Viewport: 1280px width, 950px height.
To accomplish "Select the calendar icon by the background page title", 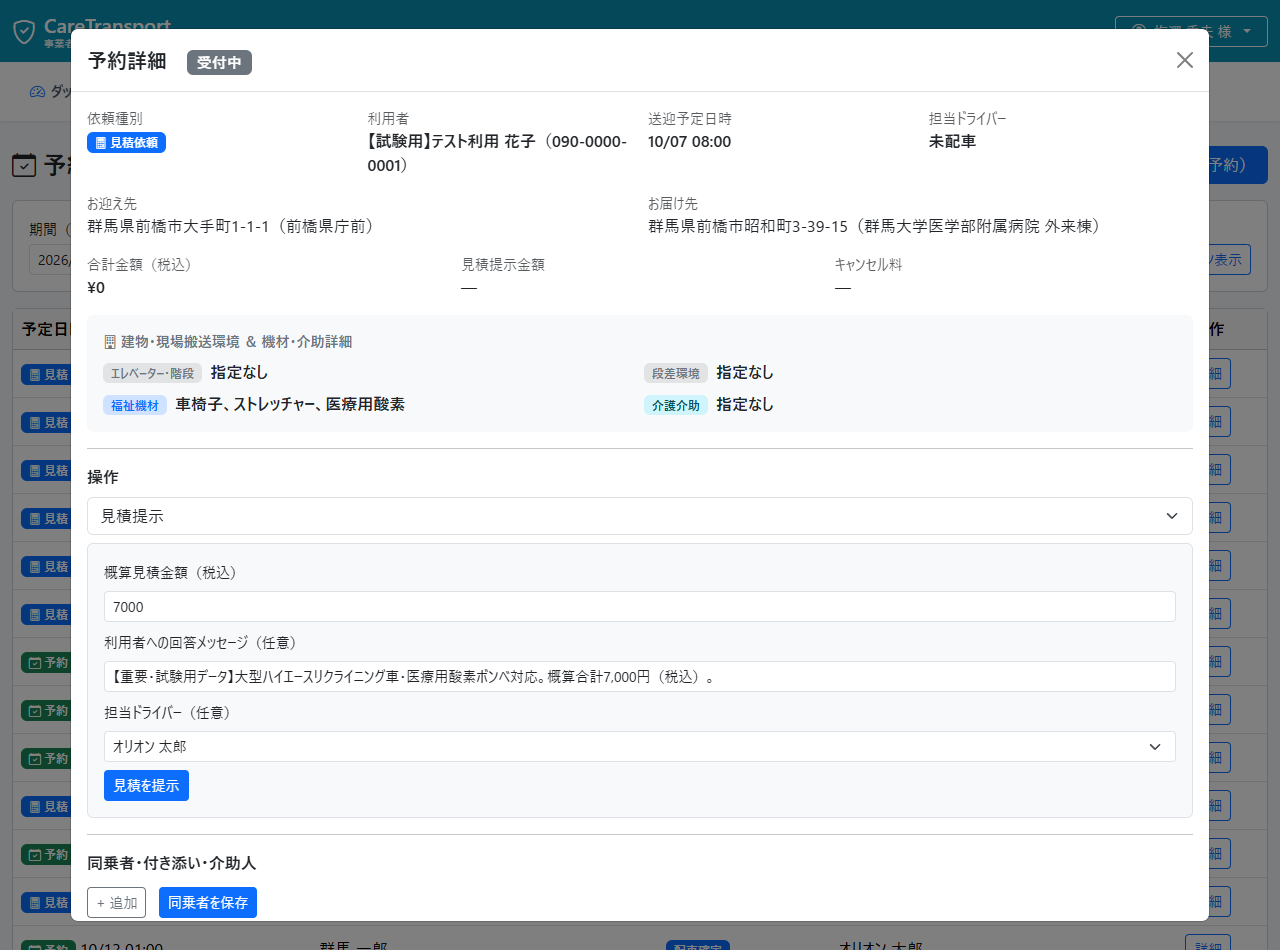I will pyautogui.click(x=24, y=165).
